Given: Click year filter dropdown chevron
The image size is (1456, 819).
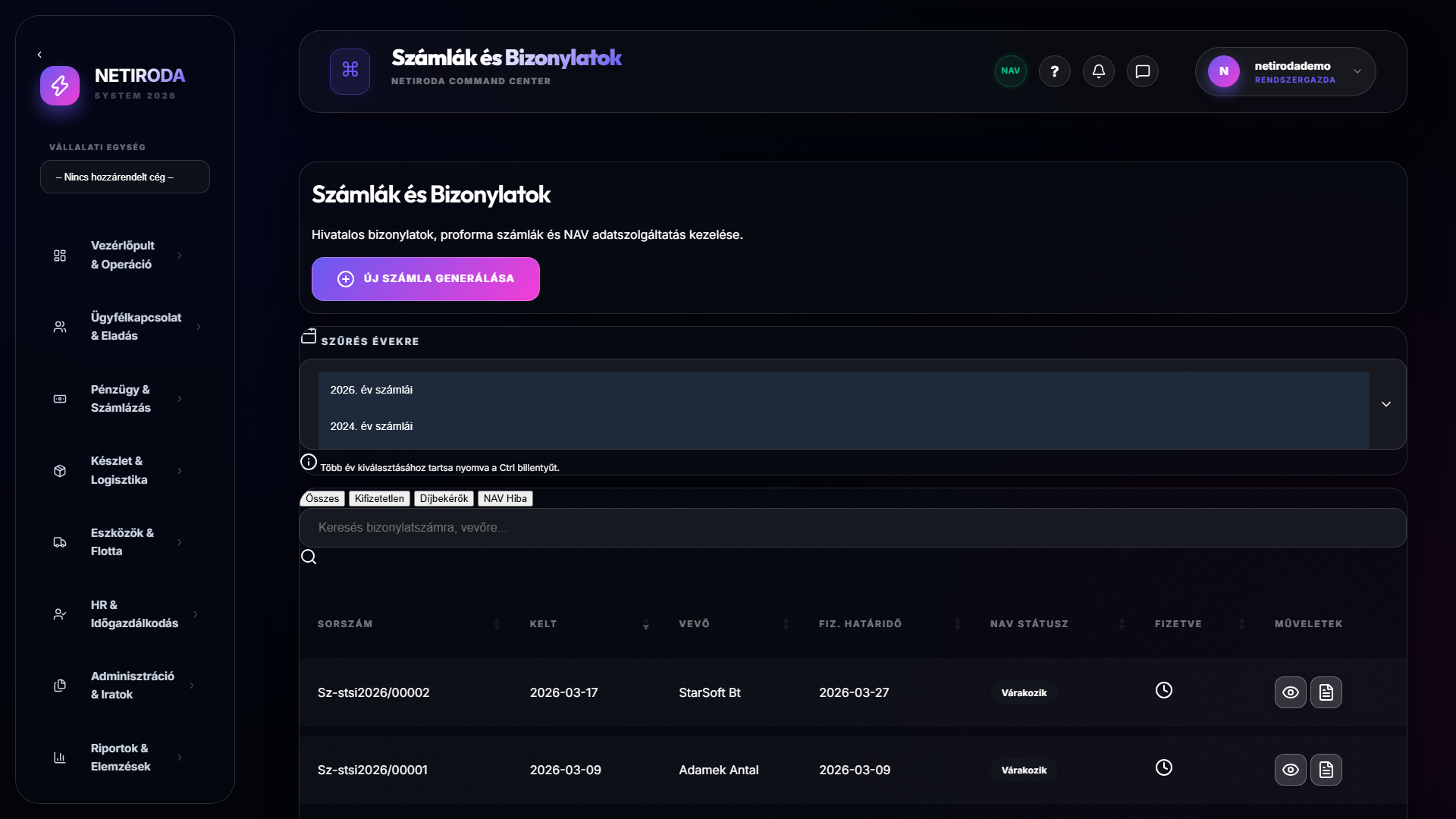Looking at the screenshot, I should click(1385, 404).
